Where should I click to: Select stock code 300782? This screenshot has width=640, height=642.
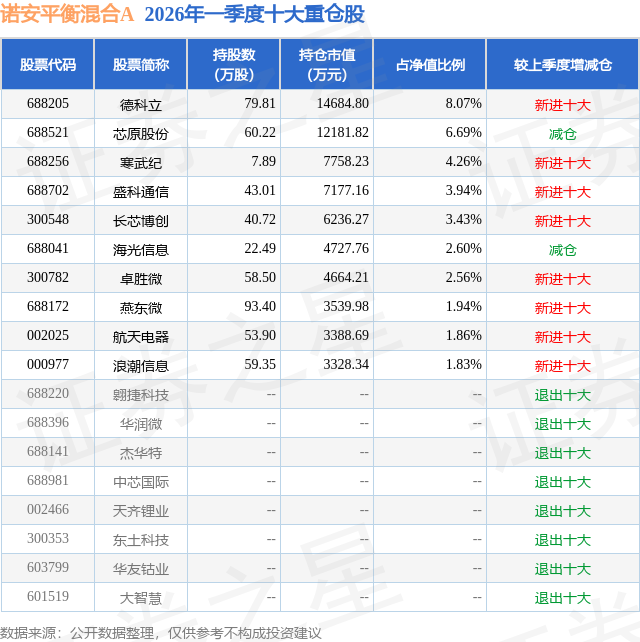(x=48, y=277)
